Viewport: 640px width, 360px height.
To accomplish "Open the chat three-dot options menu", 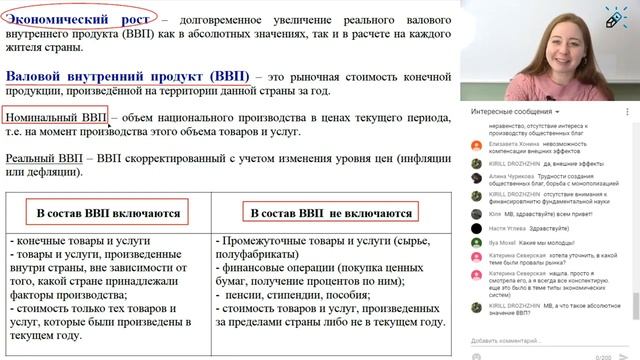I will coord(627,111).
